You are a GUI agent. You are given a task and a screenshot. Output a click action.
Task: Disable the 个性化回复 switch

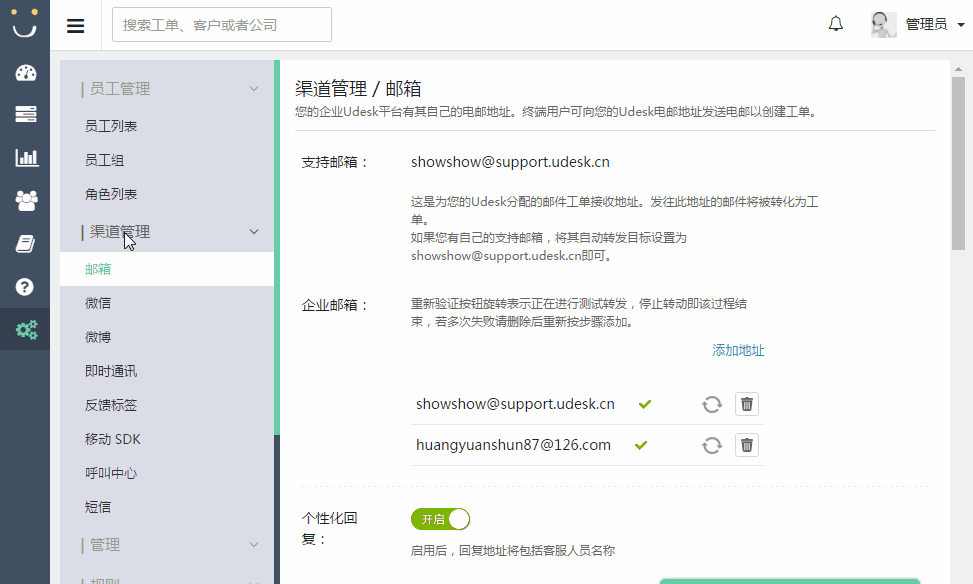tap(440, 519)
